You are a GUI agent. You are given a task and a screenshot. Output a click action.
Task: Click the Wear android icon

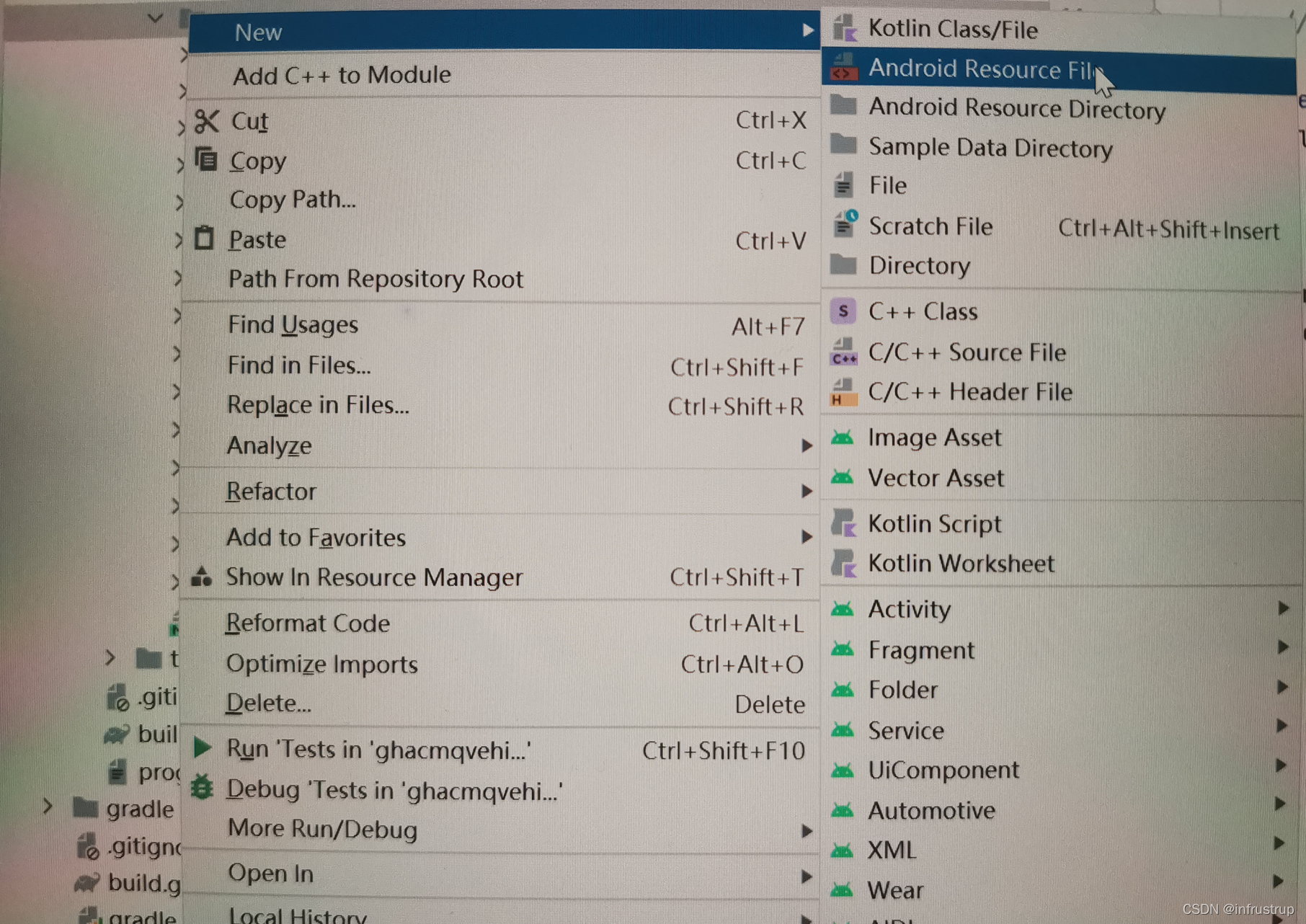pos(842,889)
